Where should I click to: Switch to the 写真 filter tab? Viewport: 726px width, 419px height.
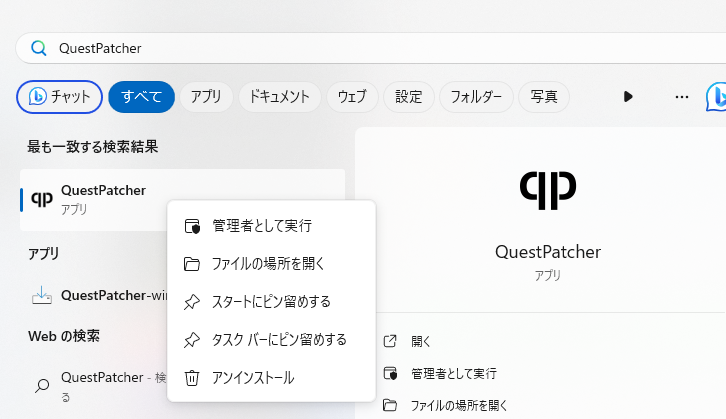click(x=544, y=97)
